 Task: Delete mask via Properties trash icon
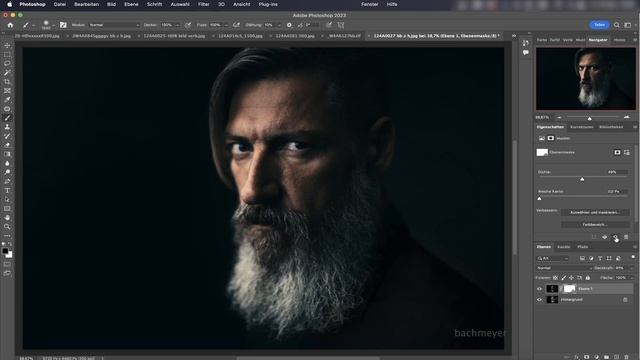[626, 237]
